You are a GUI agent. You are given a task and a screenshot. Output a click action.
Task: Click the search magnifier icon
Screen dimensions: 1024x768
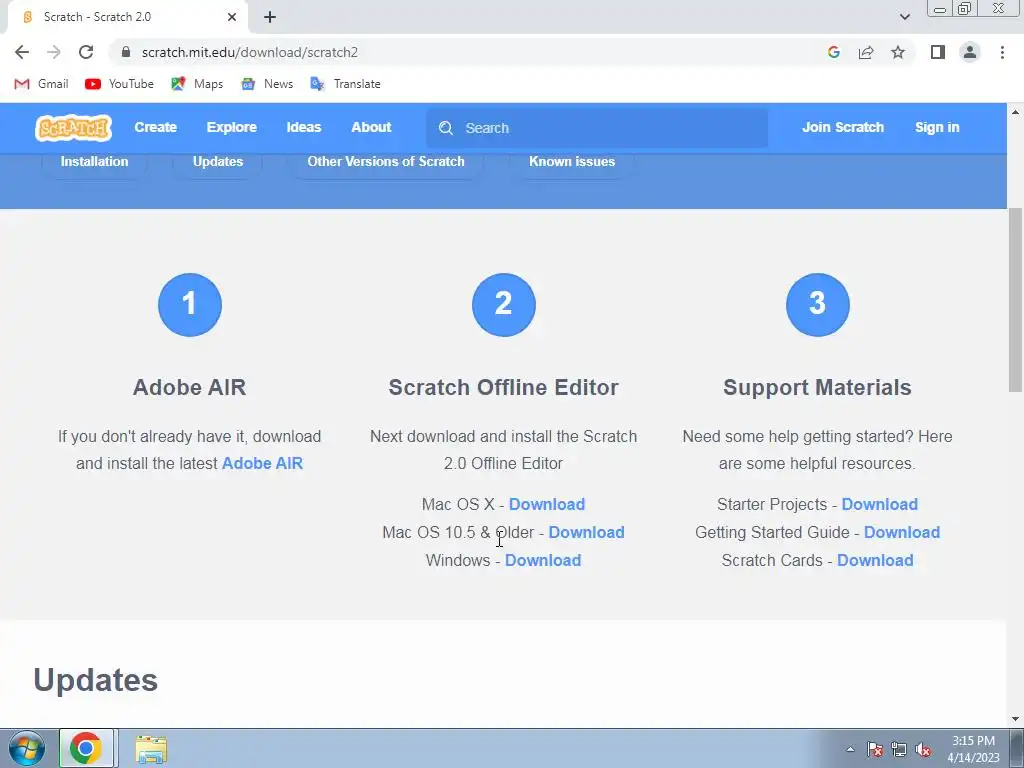click(x=445, y=128)
